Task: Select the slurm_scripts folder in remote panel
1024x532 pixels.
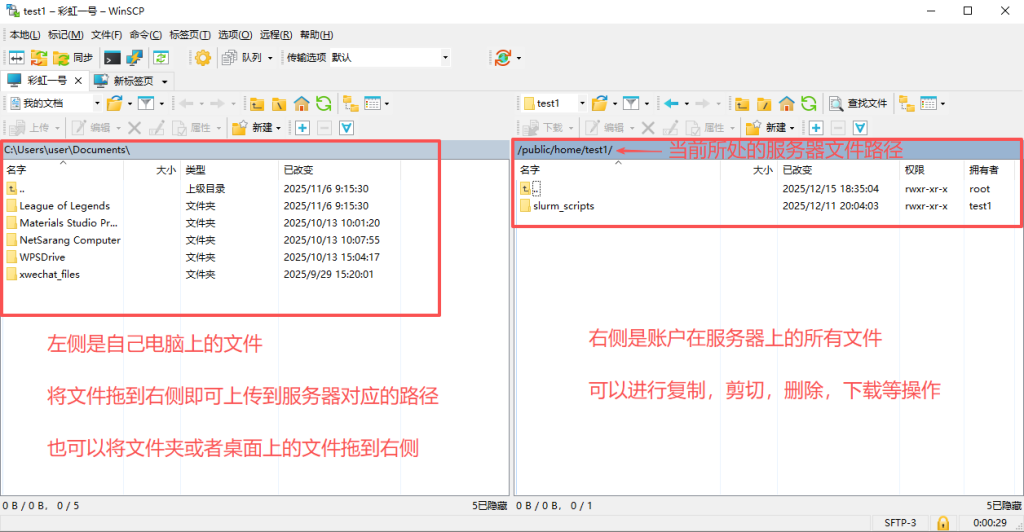Action: (x=565, y=206)
